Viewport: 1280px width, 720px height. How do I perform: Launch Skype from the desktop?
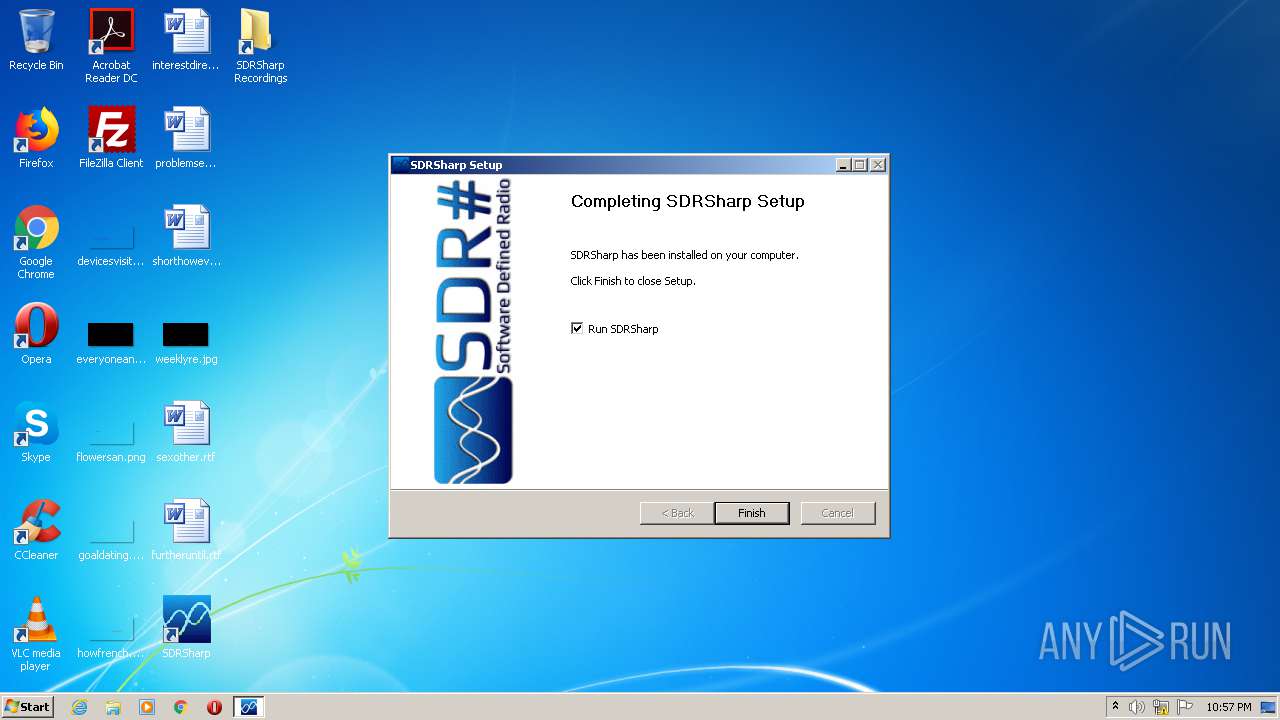[36, 432]
